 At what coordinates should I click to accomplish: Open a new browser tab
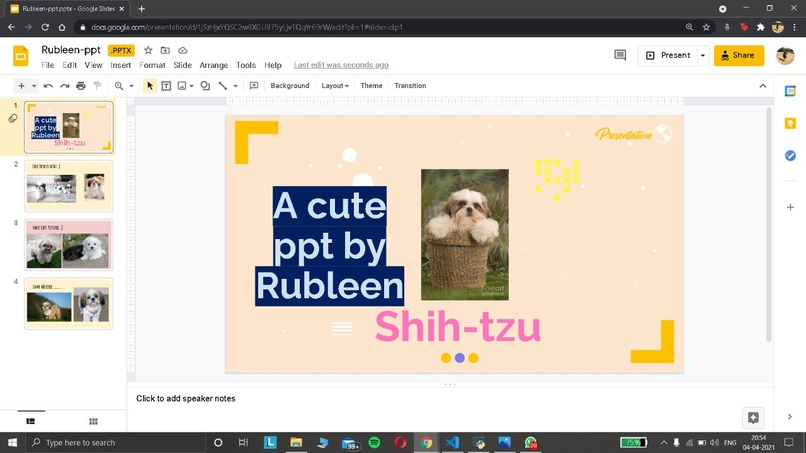tap(141, 9)
